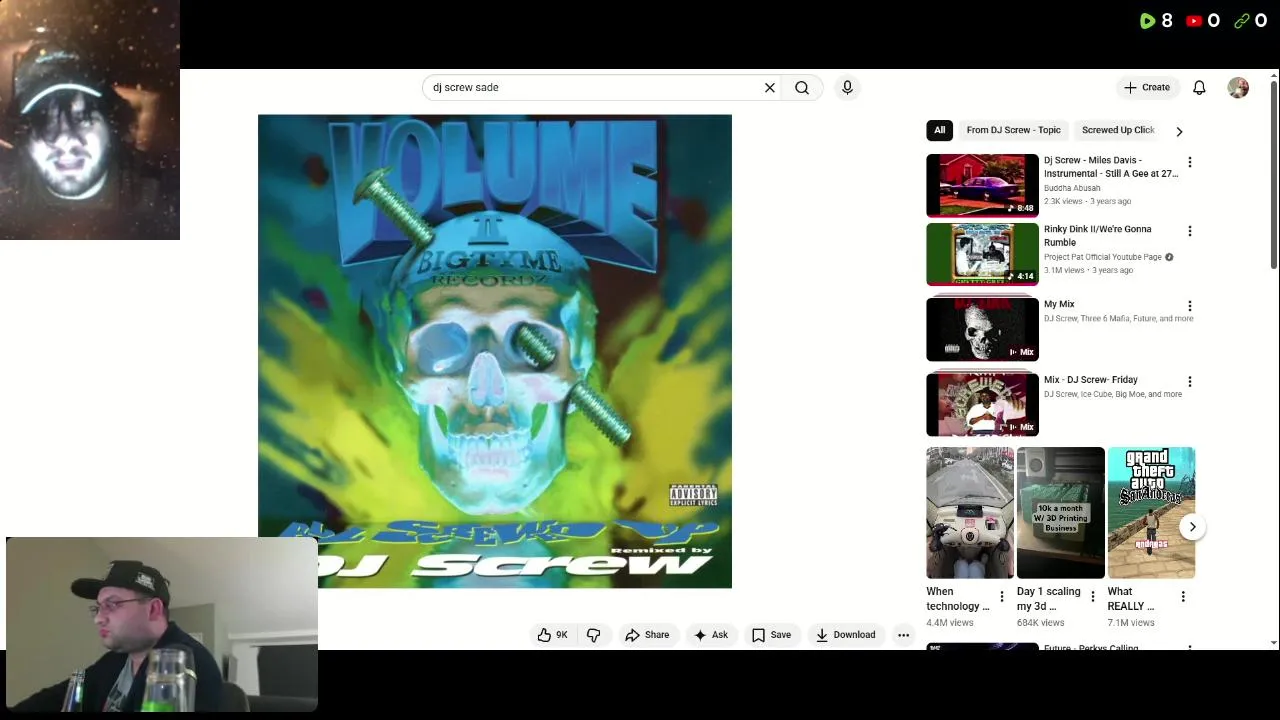This screenshot has width=1280, height=720.
Task: Open Mix - DJ Screw- Friday title
Action: click(x=1091, y=380)
